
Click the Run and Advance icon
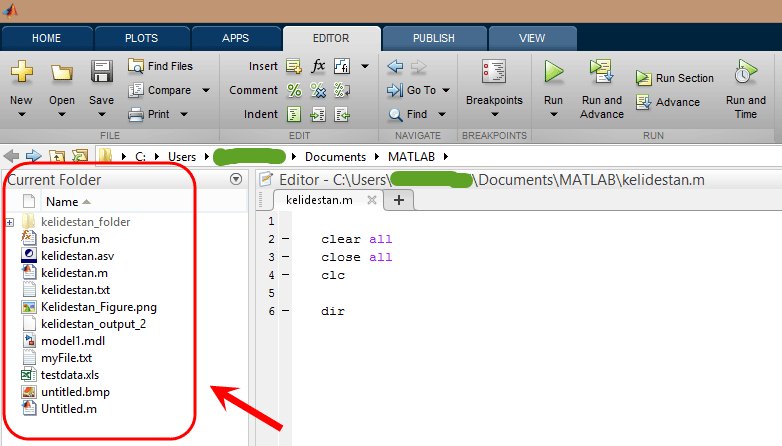point(601,71)
